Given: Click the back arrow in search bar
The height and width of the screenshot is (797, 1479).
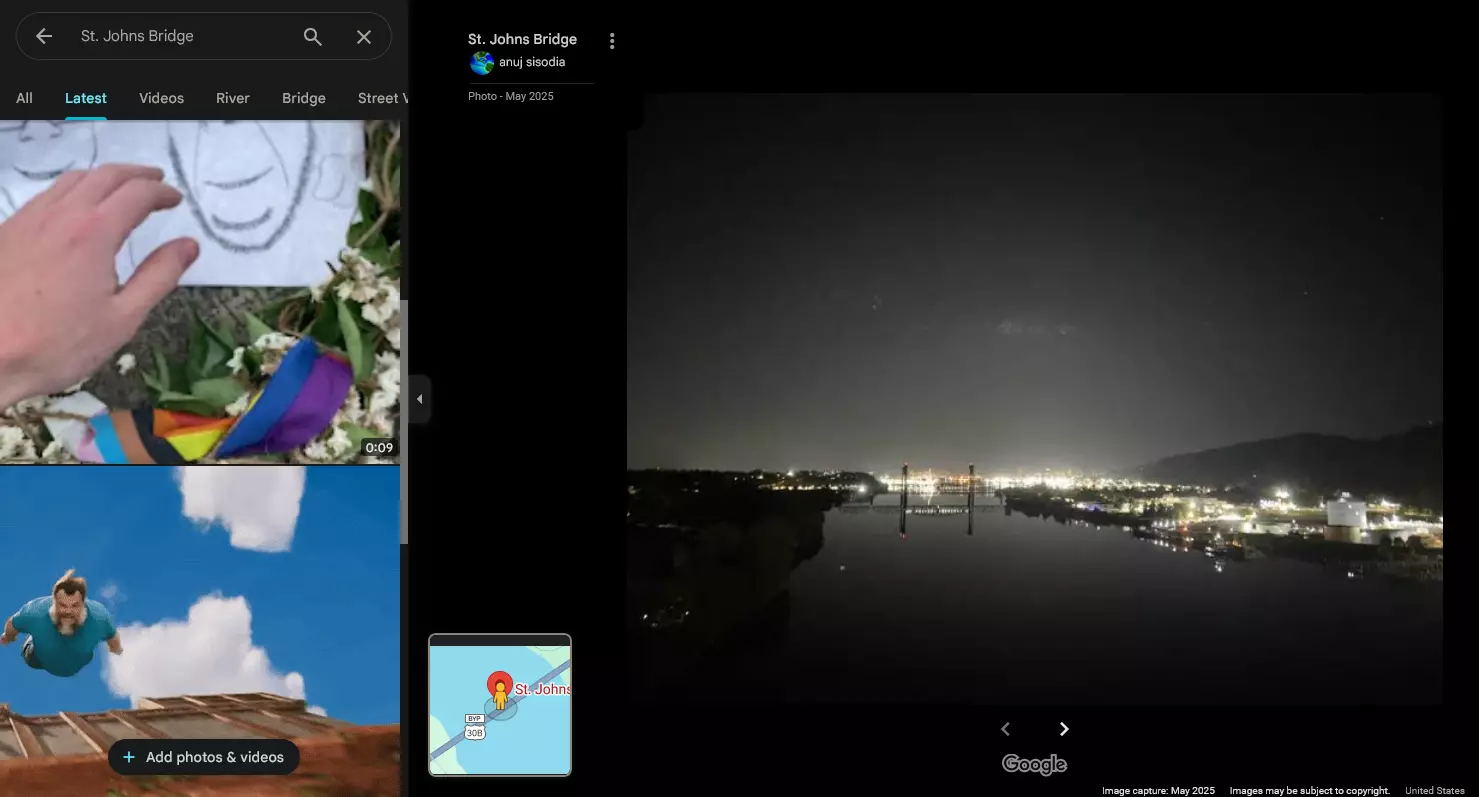Looking at the screenshot, I should pyautogui.click(x=44, y=36).
